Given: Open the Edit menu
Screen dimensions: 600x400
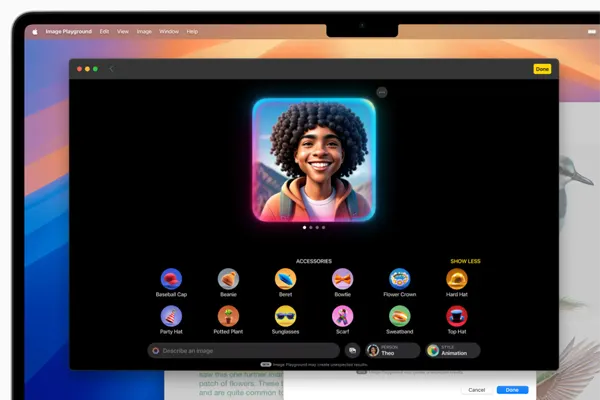Looking at the screenshot, I should point(104,31).
